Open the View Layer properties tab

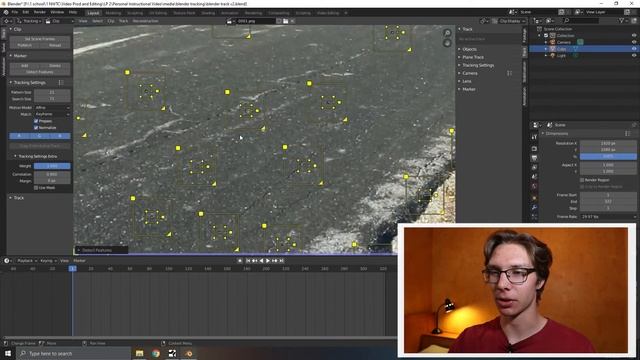point(534,167)
